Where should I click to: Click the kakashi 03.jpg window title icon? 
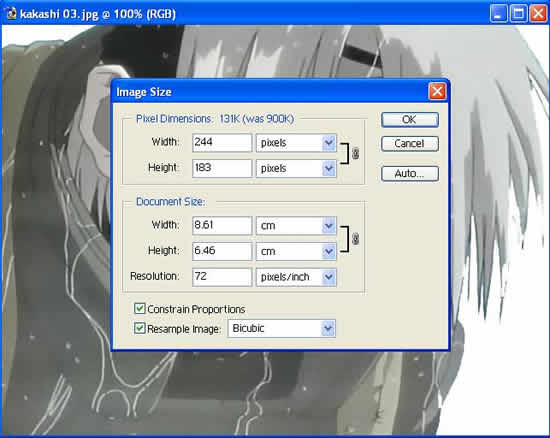[12, 14]
